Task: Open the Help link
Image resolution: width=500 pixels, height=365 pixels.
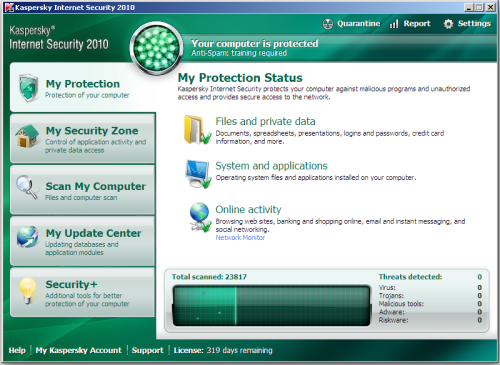Action: click(17, 350)
